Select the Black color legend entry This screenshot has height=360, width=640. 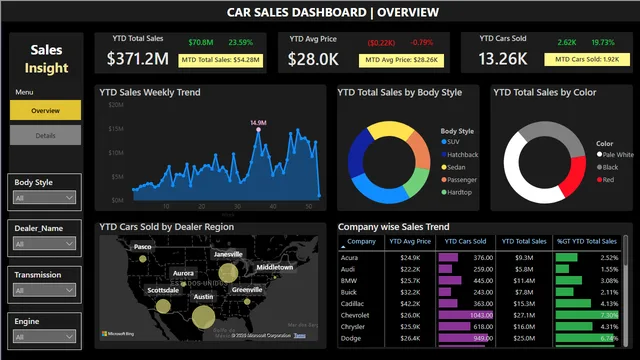click(x=607, y=167)
